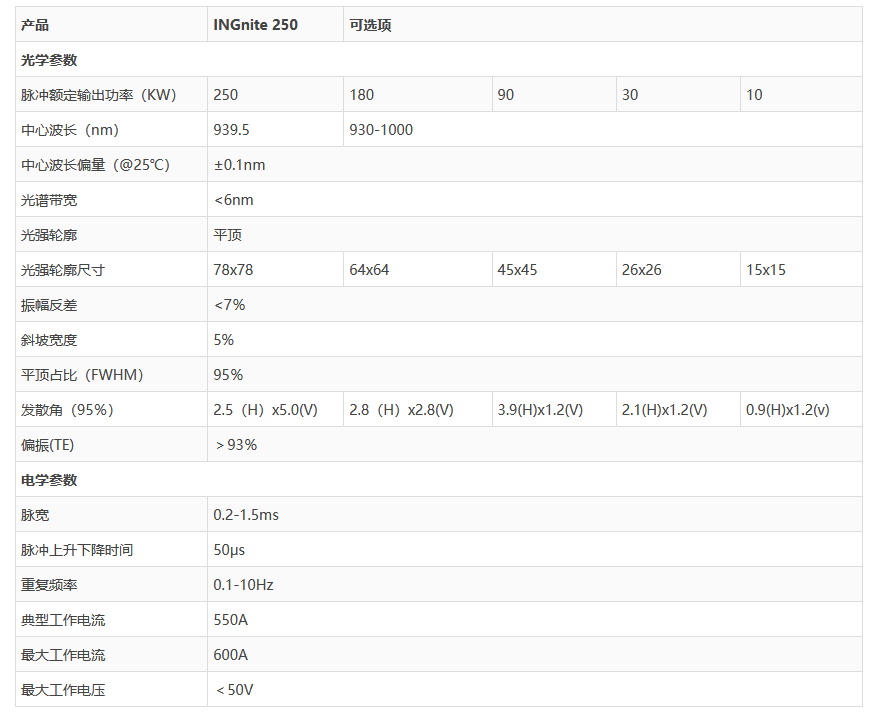The width and height of the screenshot is (879, 722).
Task: Select the 光学参数 section heading
Action: [x=49, y=60]
